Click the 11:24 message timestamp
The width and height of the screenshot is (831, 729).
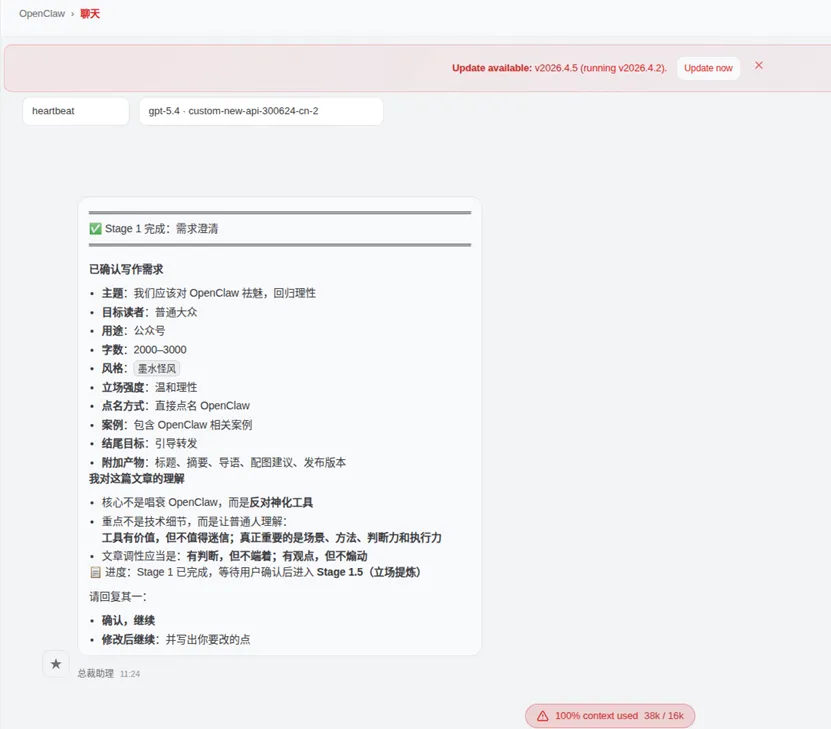click(130, 674)
